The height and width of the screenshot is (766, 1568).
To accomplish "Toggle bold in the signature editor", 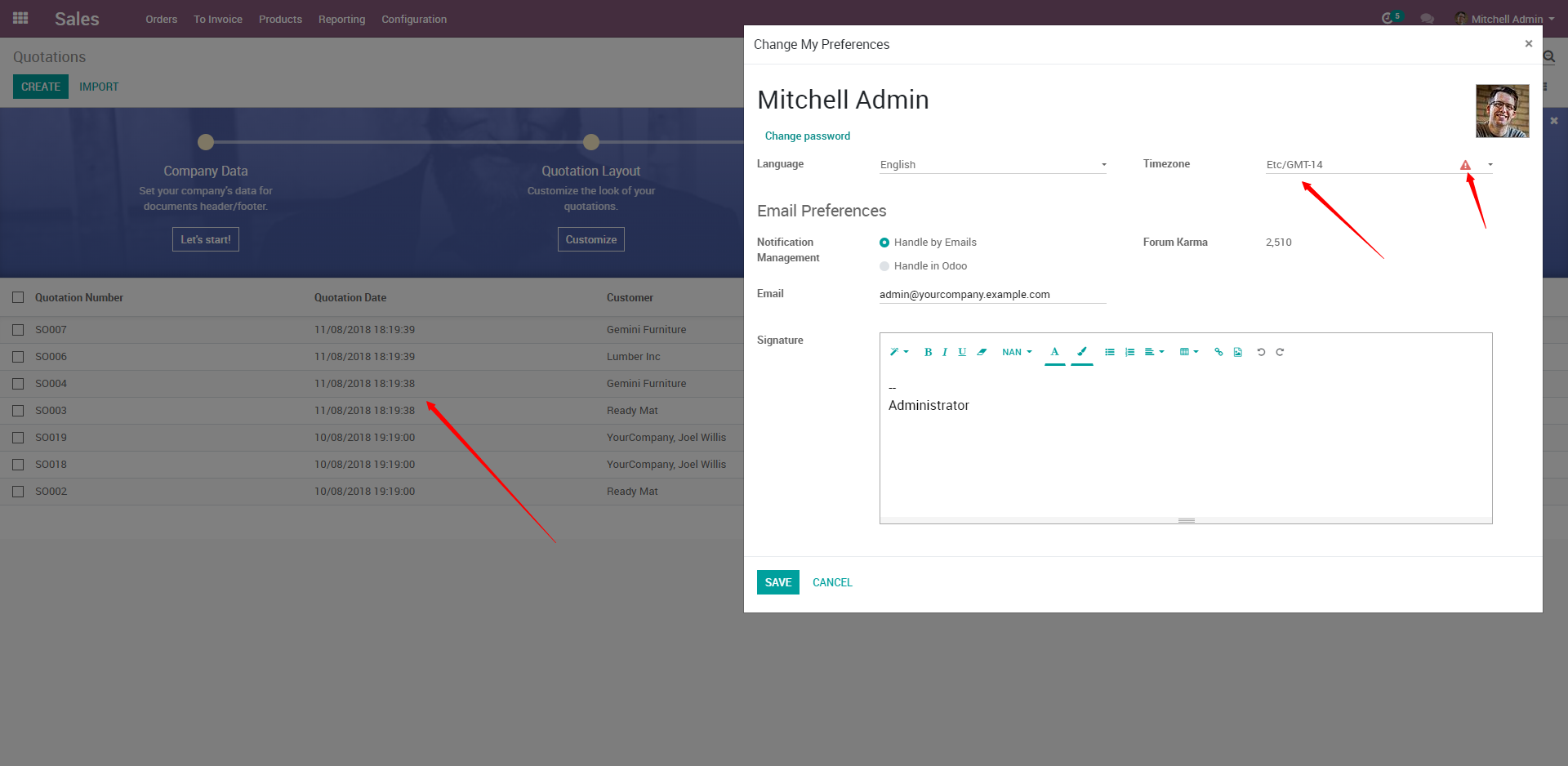I will [928, 352].
